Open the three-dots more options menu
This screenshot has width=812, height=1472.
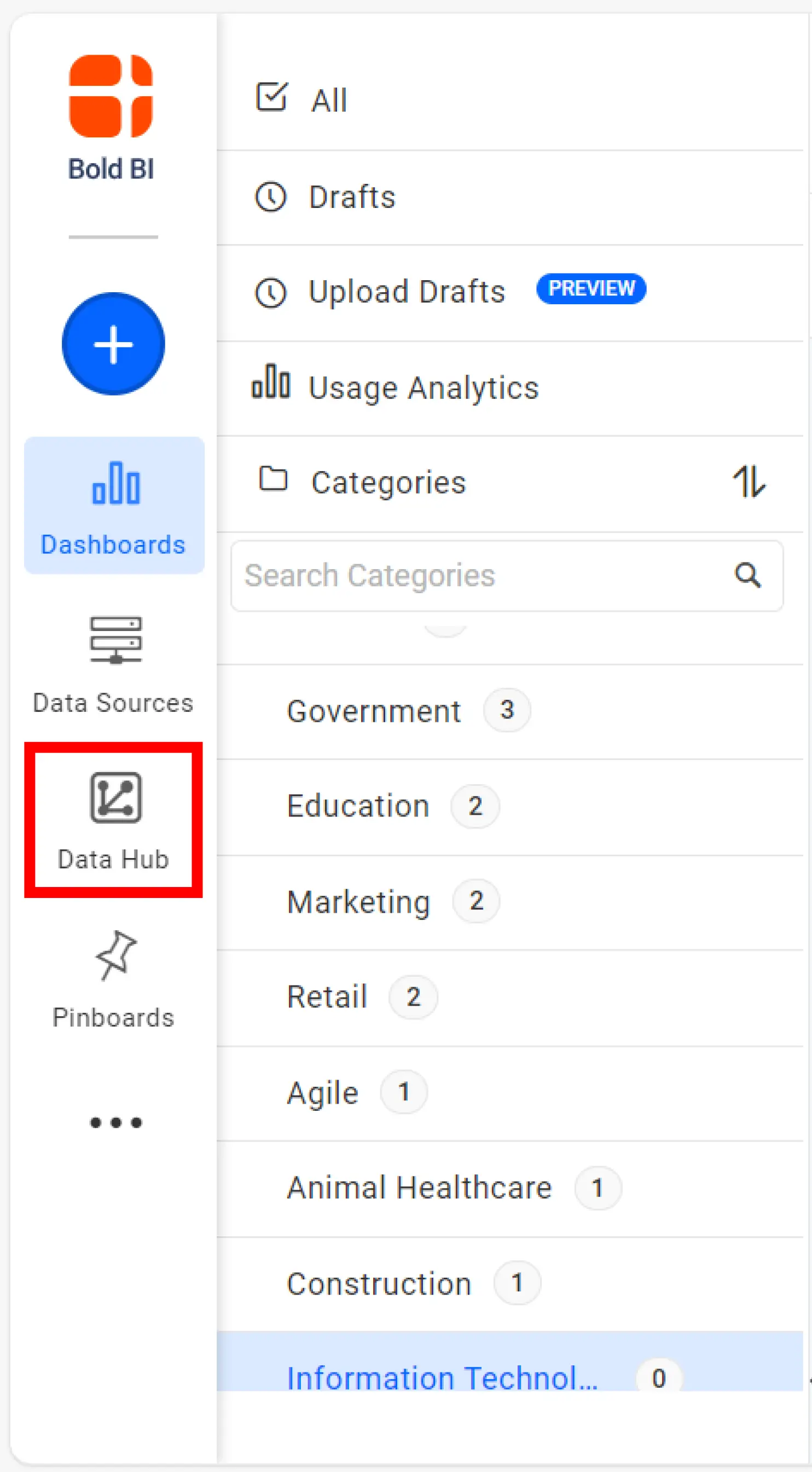point(115,1122)
